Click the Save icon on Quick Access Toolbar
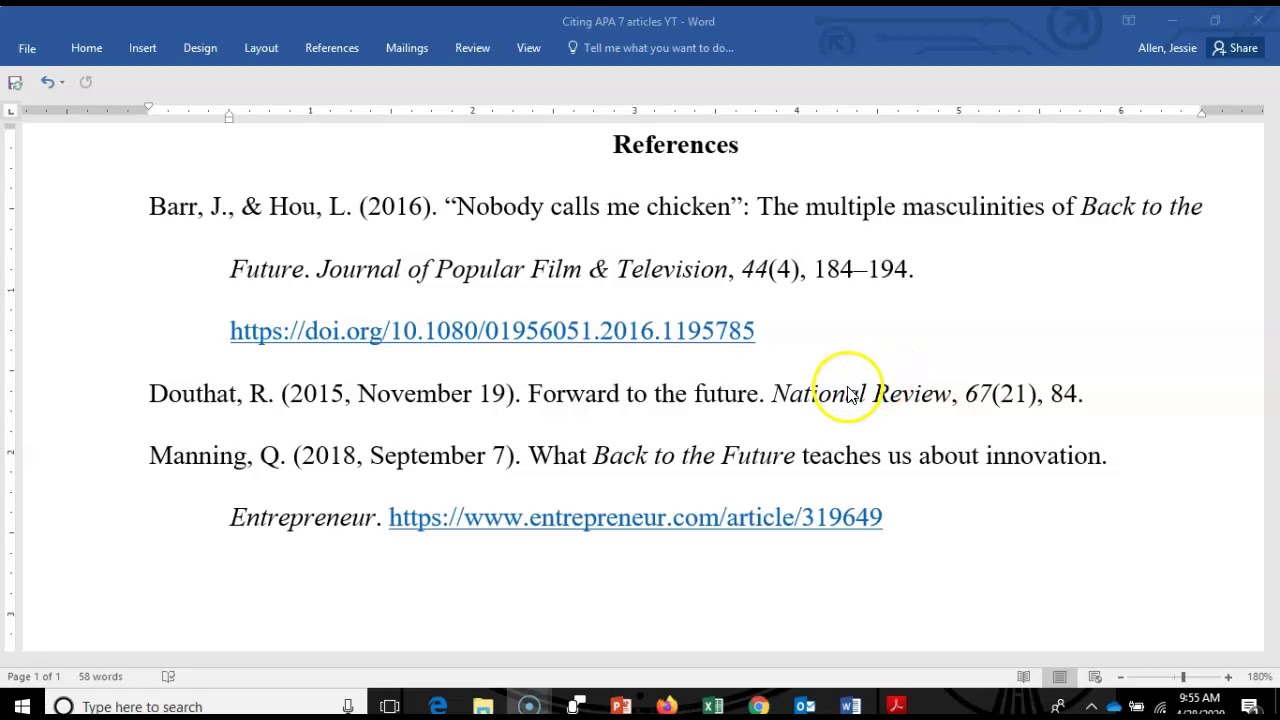This screenshot has width=1280, height=720. (x=15, y=82)
